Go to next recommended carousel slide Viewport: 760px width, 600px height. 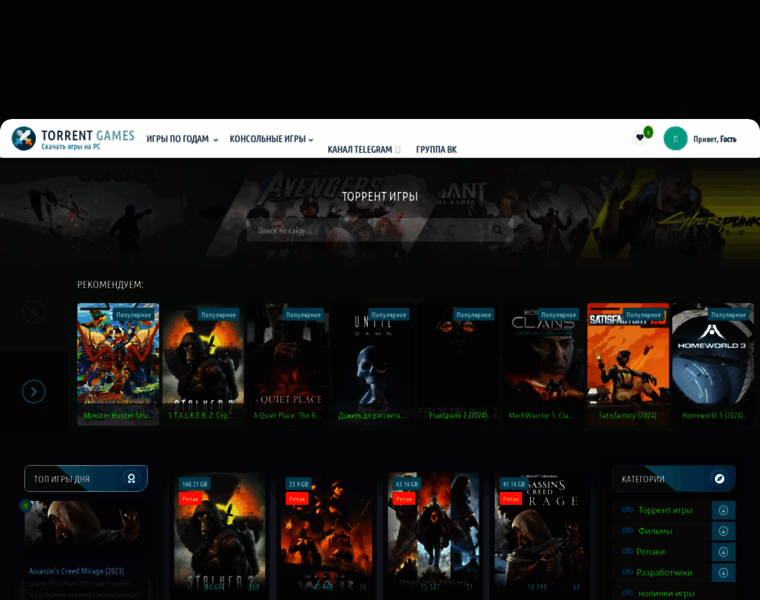[34, 392]
